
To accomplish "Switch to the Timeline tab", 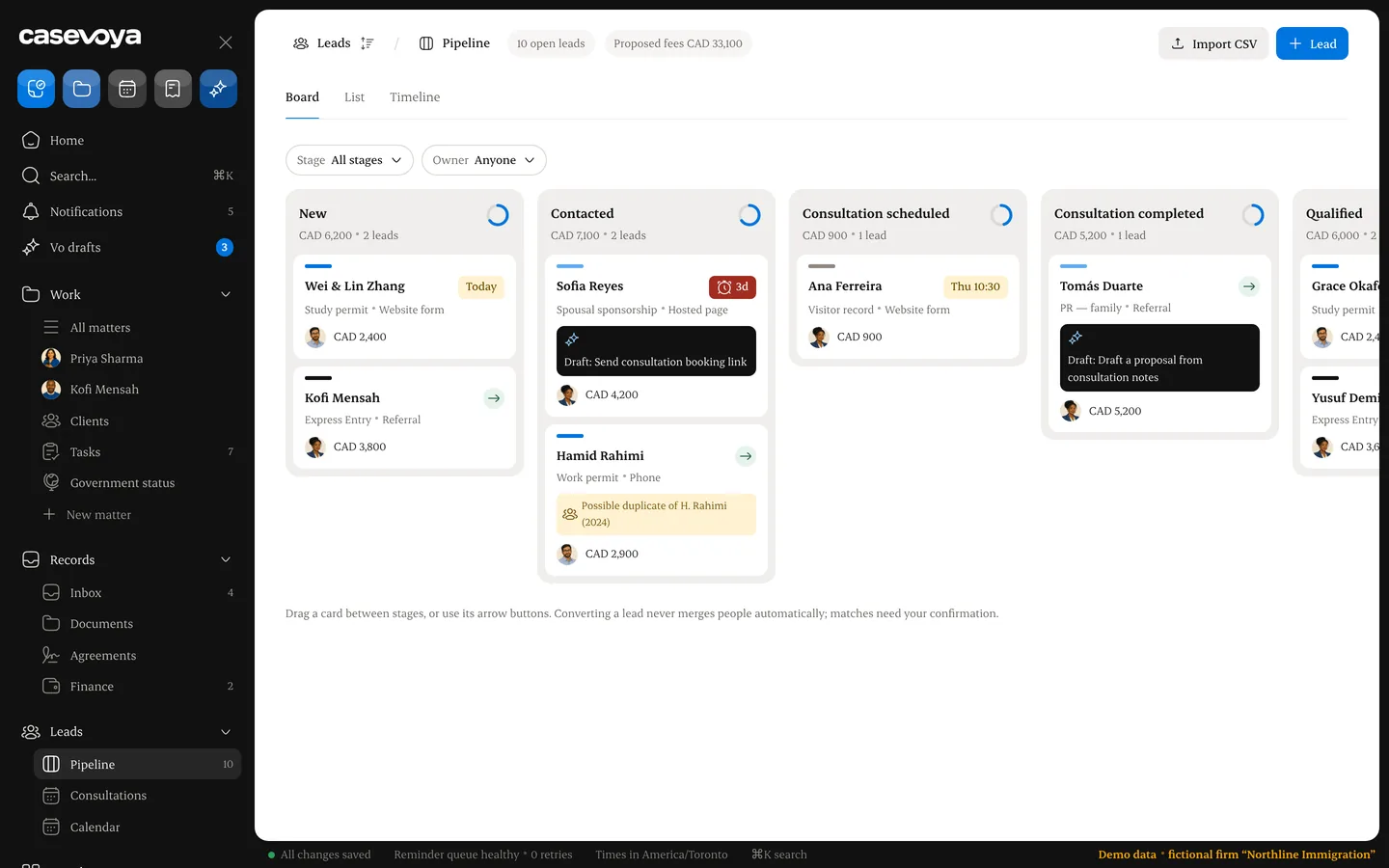I will (415, 97).
